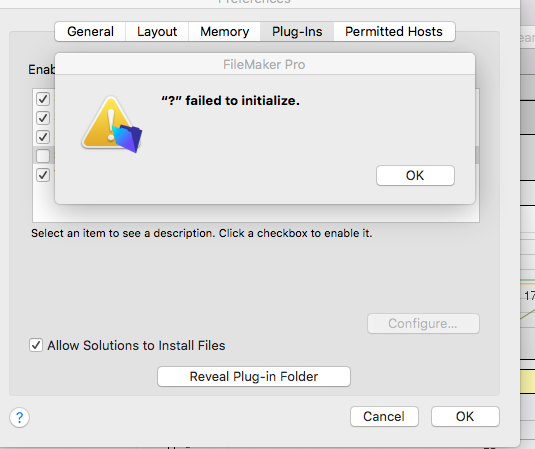Cancel the Preferences dialog
This screenshot has height=449, width=535.
pyautogui.click(x=384, y=417)
